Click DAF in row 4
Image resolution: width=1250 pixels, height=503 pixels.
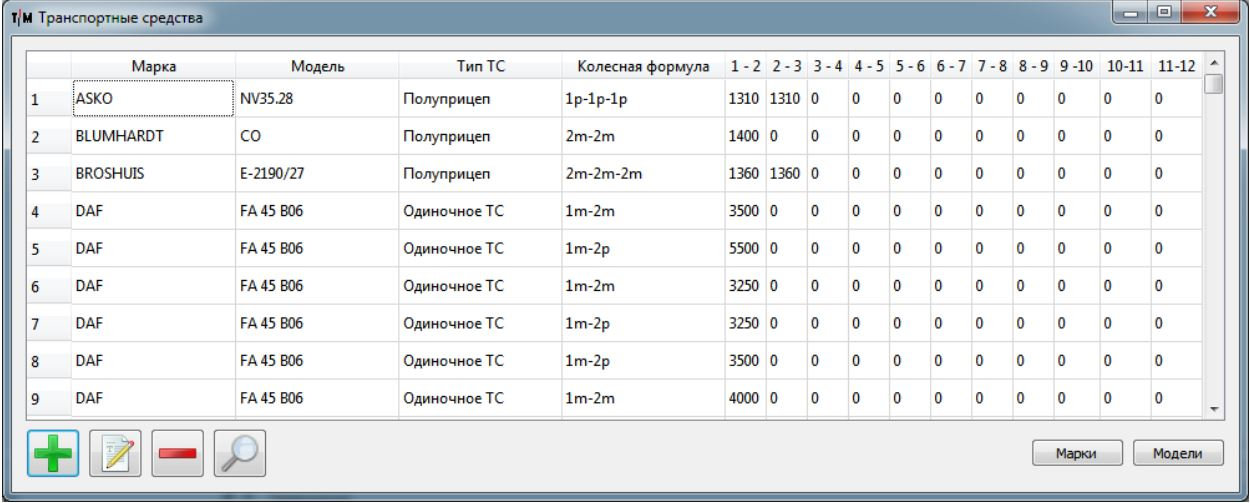(153, 211)
